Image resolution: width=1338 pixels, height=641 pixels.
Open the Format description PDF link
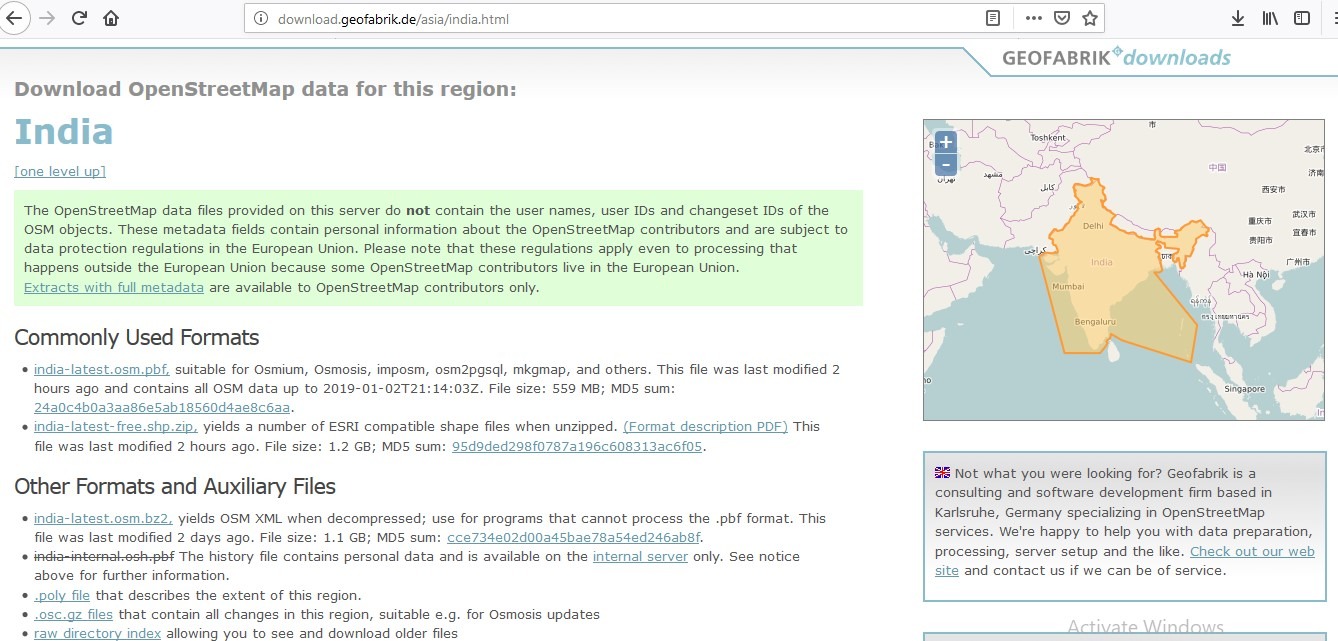pyautogui.click(x=705, y=426)
